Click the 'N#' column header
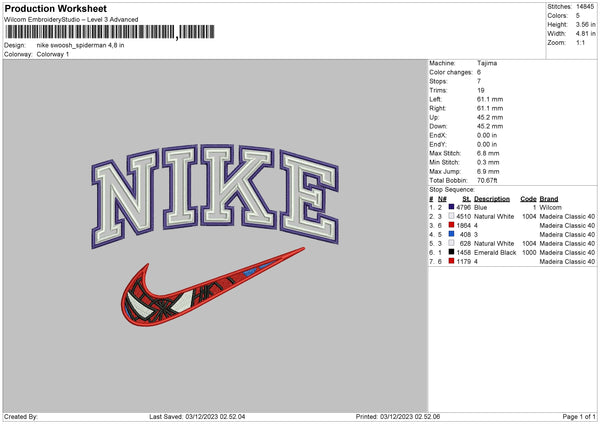This screenshot has height=424, width=600. click(x=442, y=199)
